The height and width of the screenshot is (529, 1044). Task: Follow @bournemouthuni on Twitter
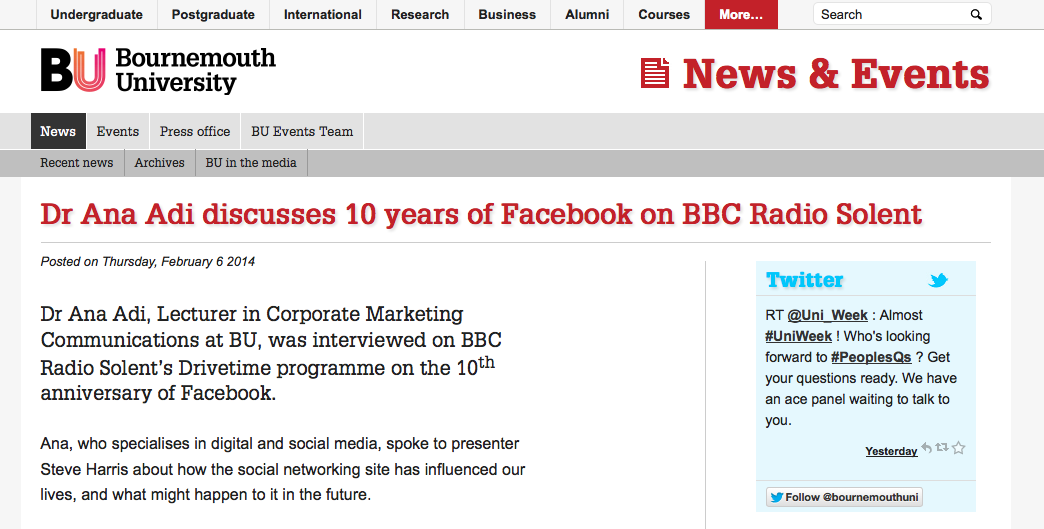click(845, 497)
